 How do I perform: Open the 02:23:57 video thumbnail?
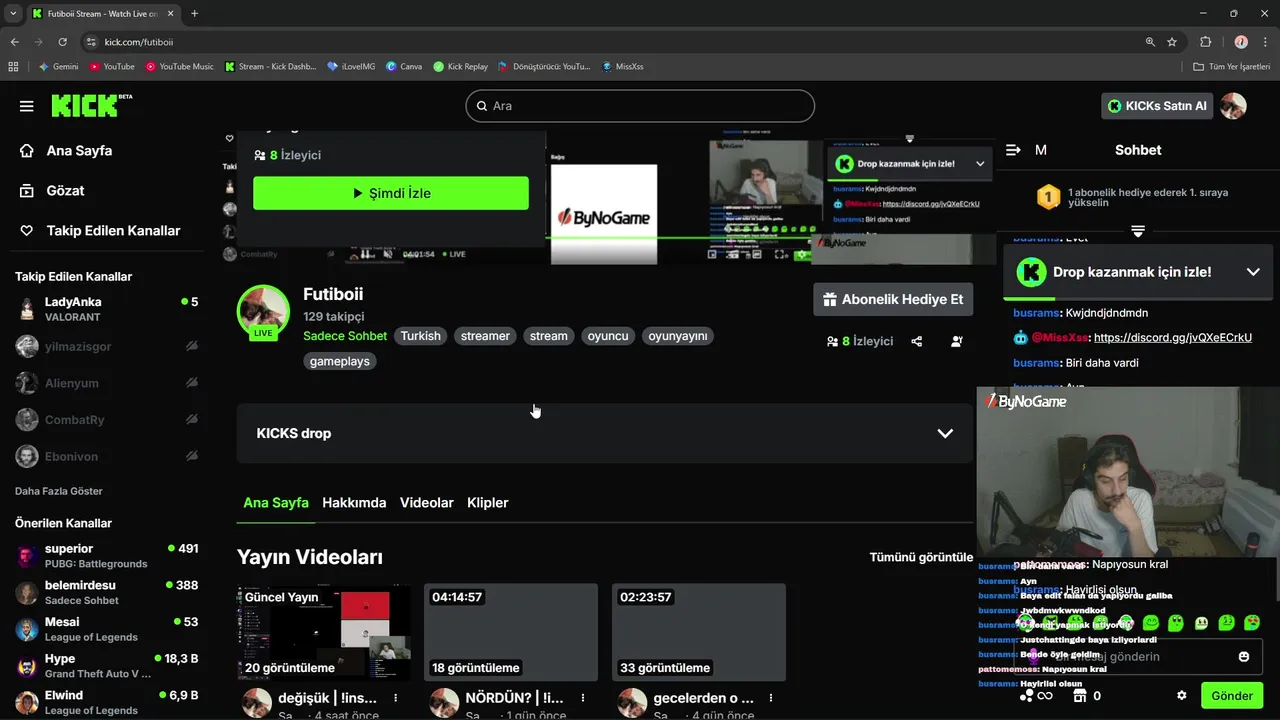(699, 632)
